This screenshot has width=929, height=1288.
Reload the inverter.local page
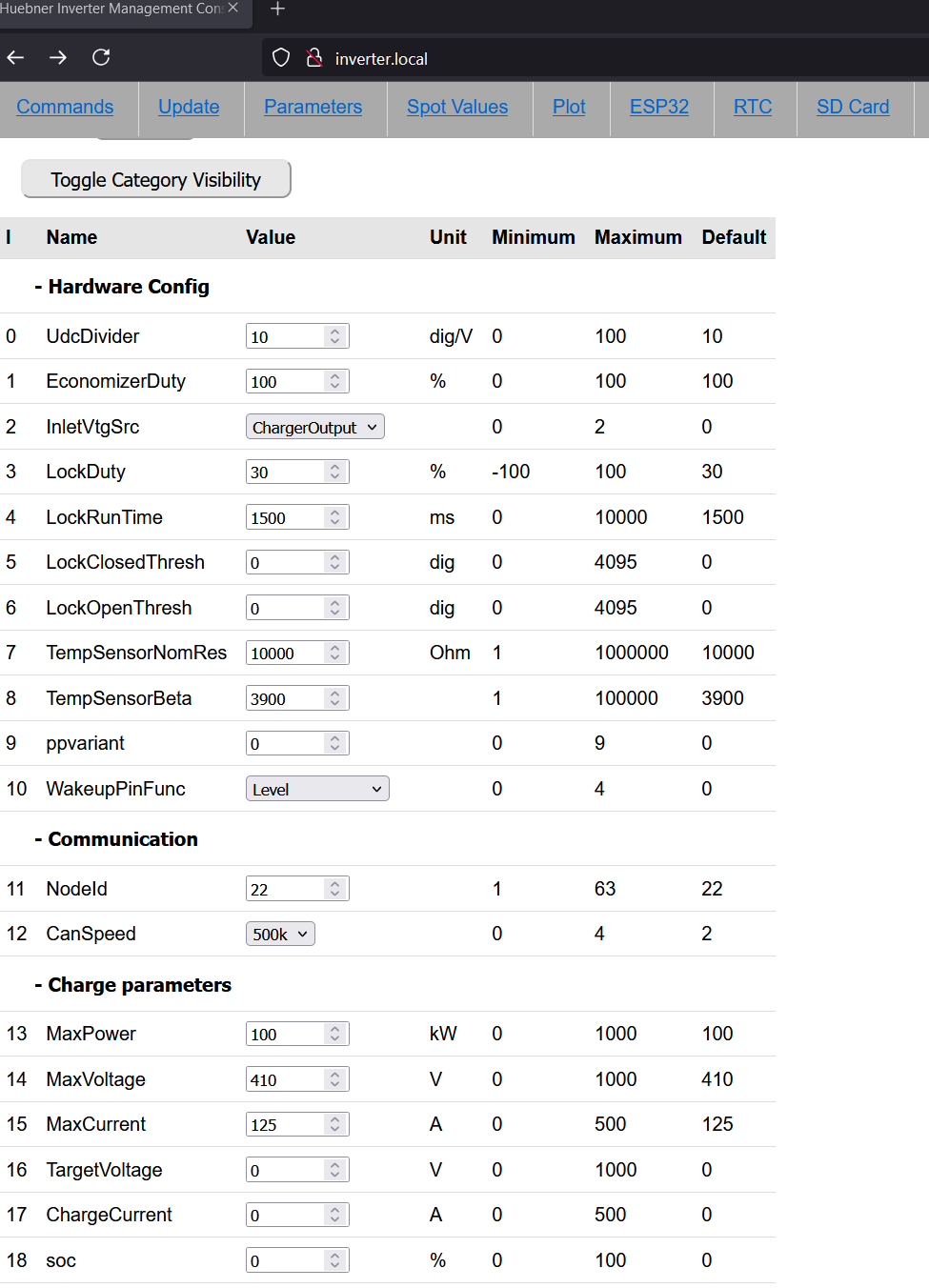(x=101, y=58)
